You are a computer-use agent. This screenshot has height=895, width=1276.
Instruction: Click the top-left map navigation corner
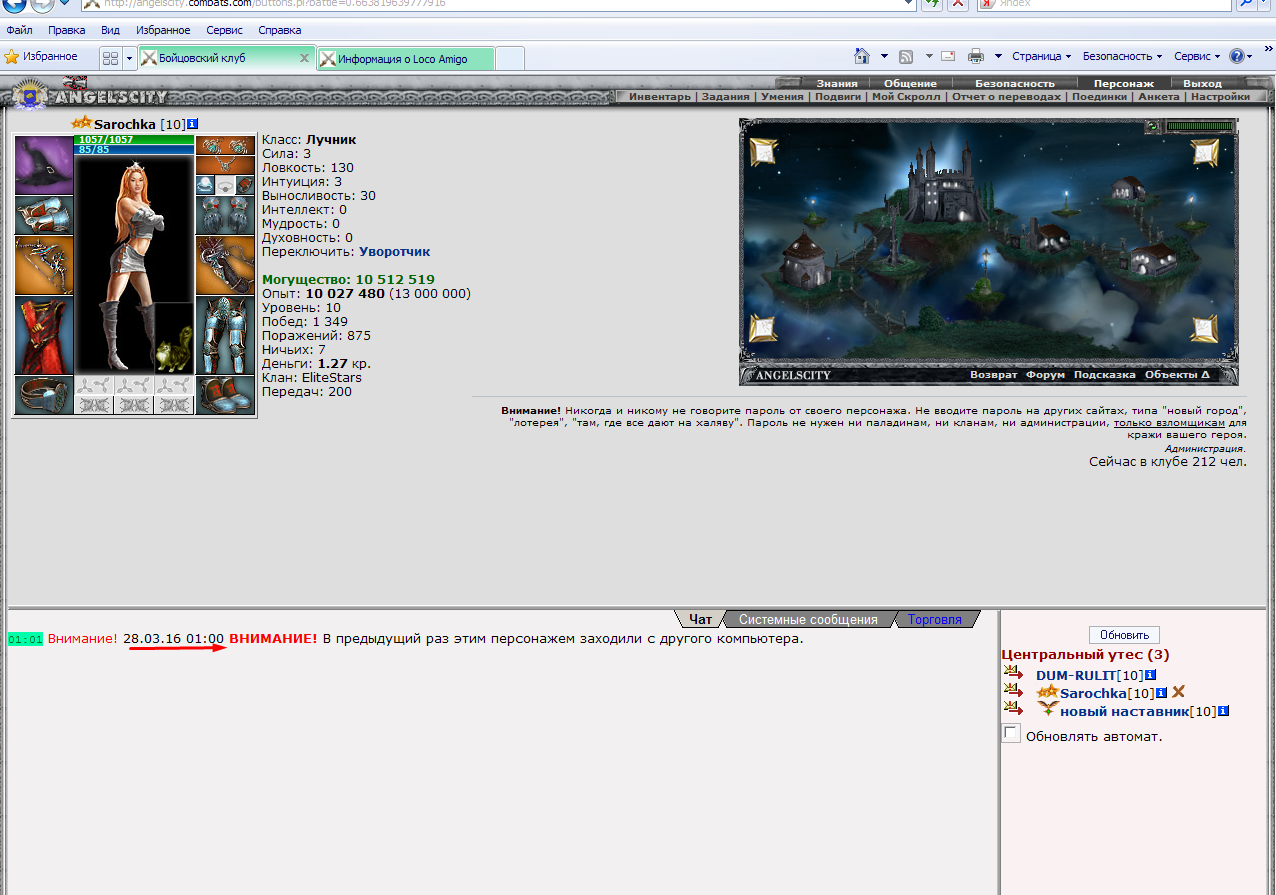click(762, 152)
